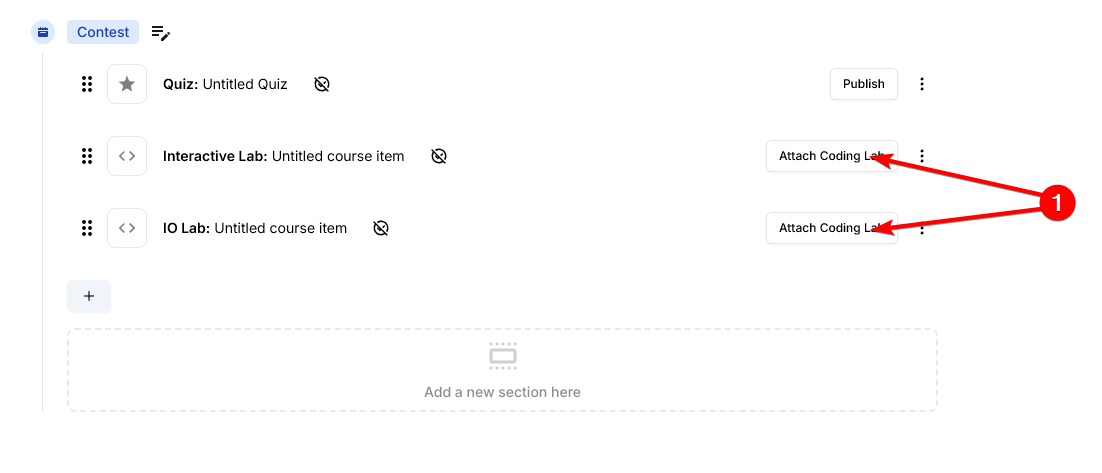Toggle visibility icon beside Untitled Quiz
The width and height of the screenshot is (1102, 473).
pyautogui.click(x=322, y=84)
